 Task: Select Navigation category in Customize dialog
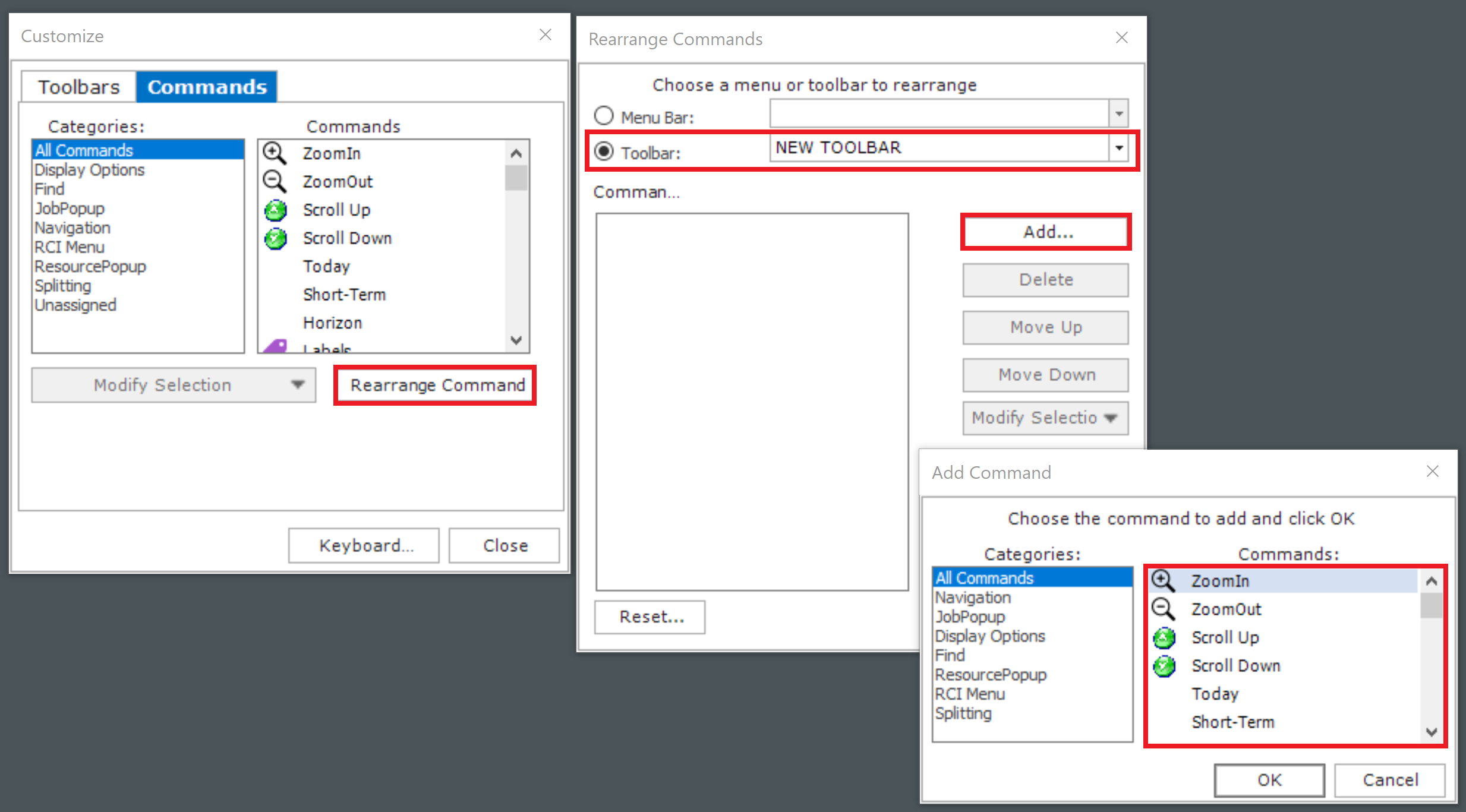click(72, 228)
